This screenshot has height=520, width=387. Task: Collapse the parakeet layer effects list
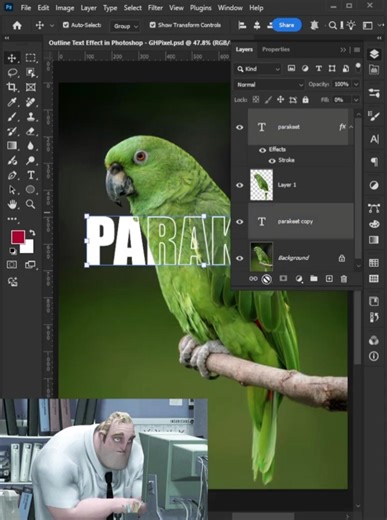click(351, 127)
